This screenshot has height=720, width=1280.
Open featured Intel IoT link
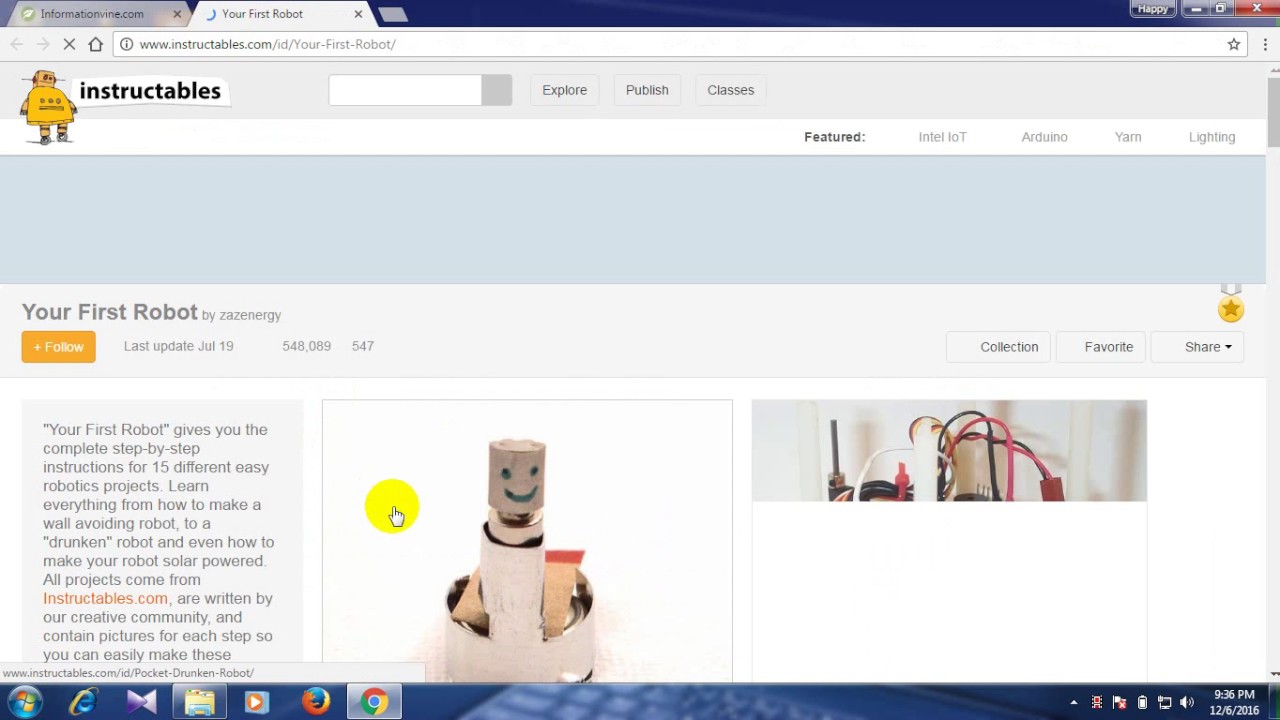point(942,137)
